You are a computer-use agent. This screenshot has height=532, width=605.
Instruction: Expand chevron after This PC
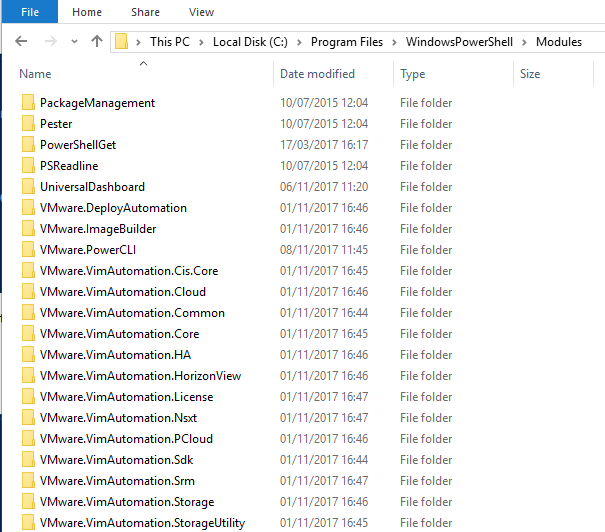tap(201, 42)
